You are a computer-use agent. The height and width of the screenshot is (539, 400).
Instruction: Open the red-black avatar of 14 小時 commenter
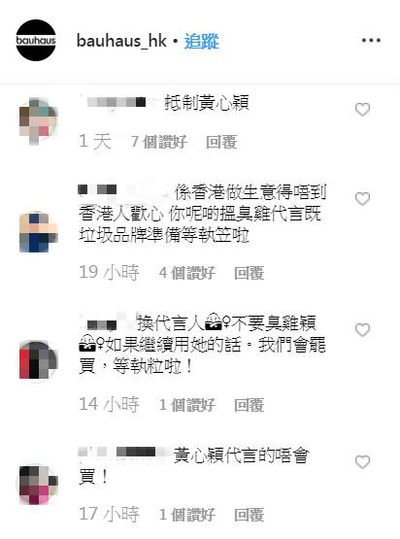coord(38,360)
